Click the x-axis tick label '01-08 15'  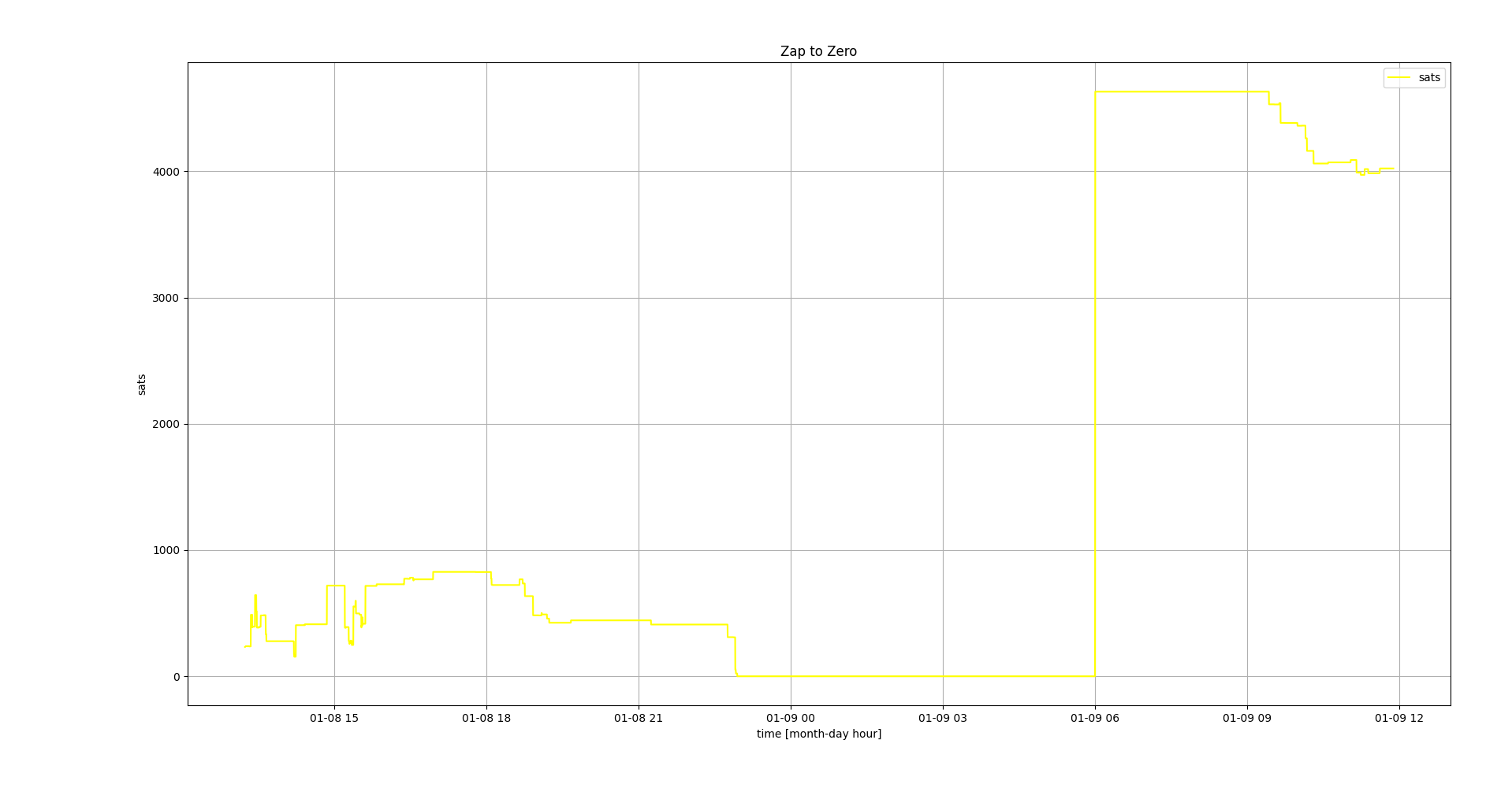pos(334,718)
